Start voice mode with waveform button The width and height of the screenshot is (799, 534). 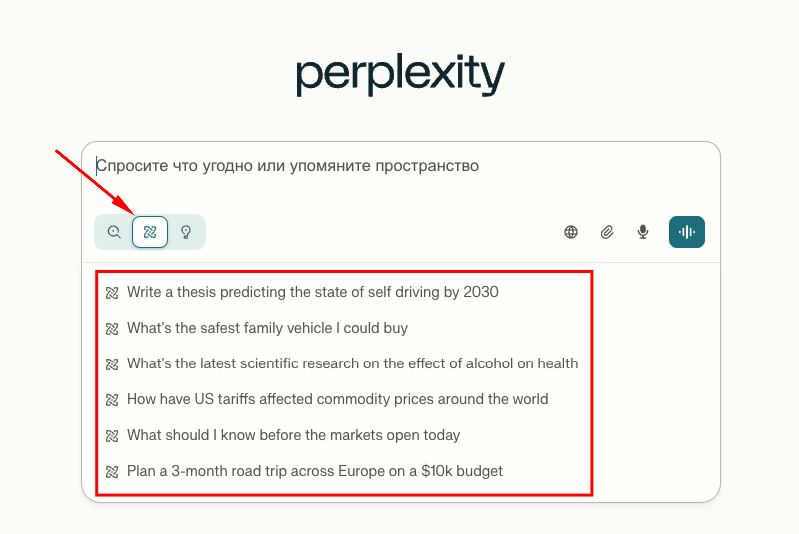click(x=687, y=232)
